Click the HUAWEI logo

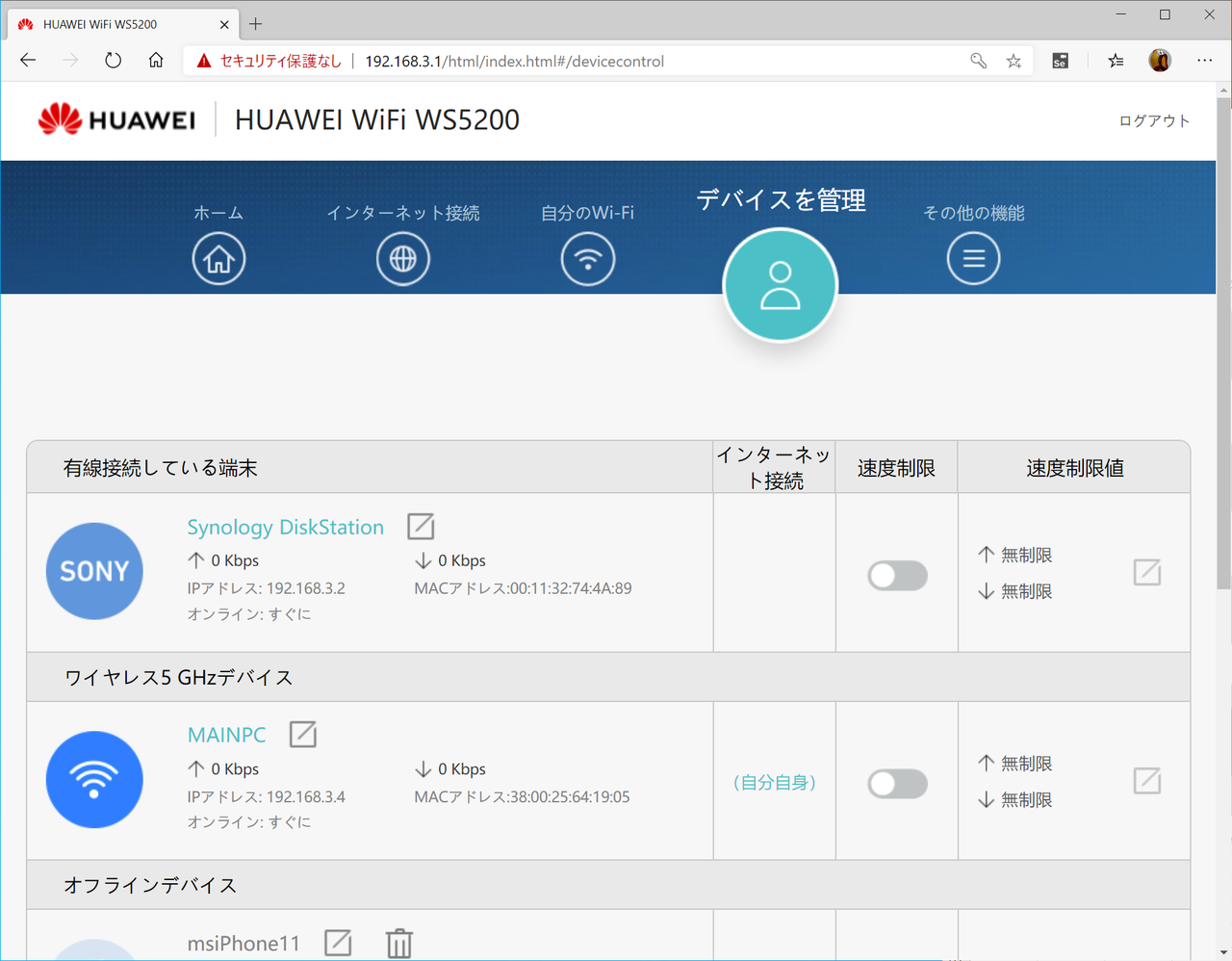(x=116, y=119)
